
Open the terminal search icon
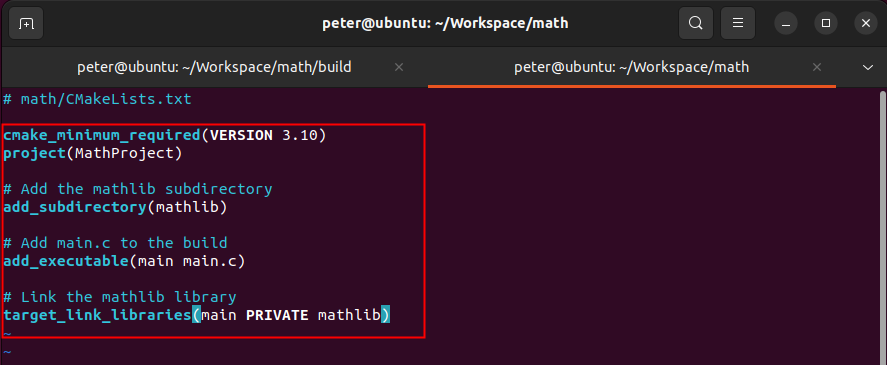click(x=695, y=24)
